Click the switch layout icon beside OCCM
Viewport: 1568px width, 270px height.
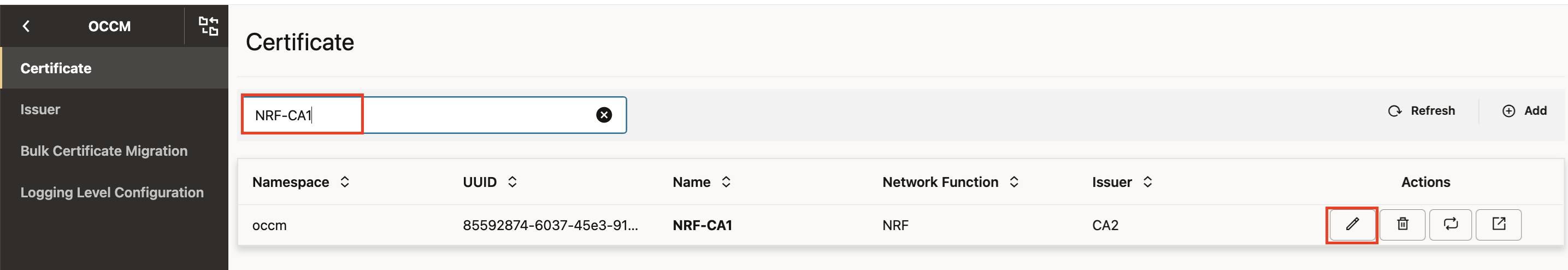208,26
